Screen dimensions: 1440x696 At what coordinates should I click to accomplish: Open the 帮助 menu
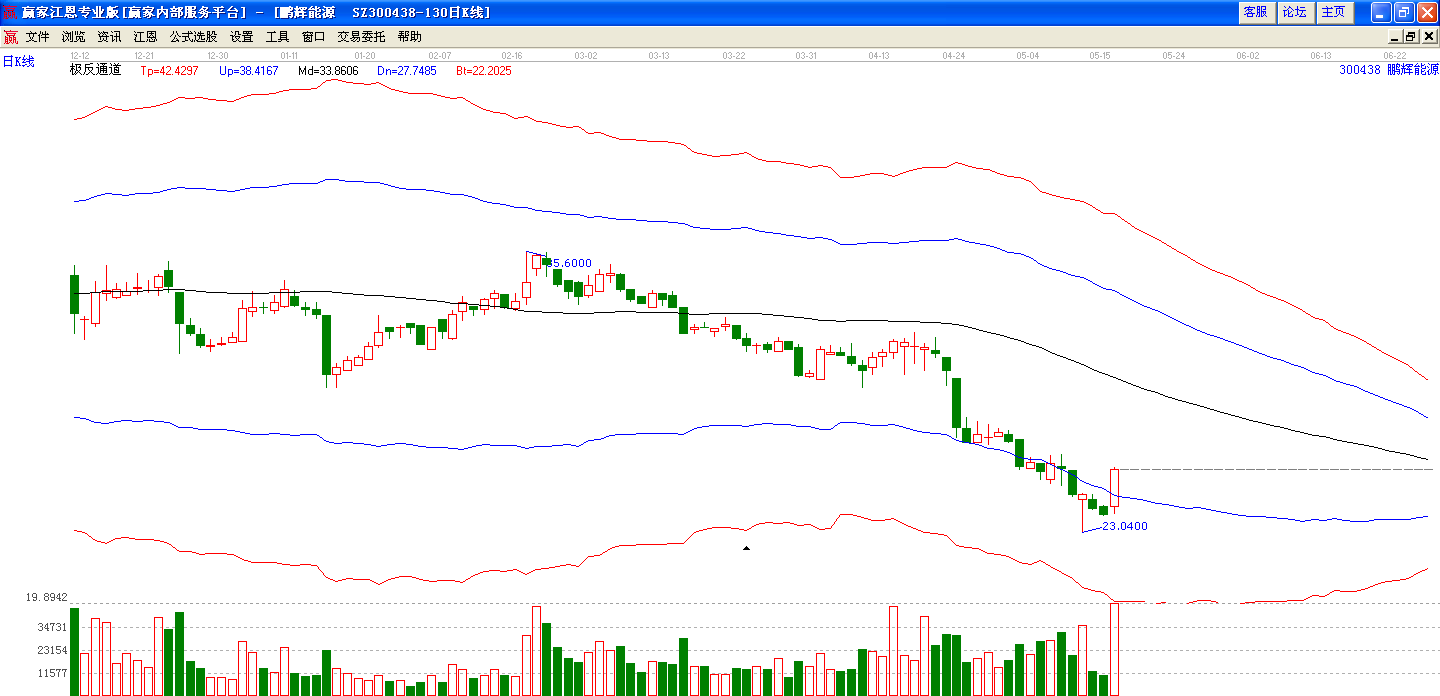pos(410,37)
